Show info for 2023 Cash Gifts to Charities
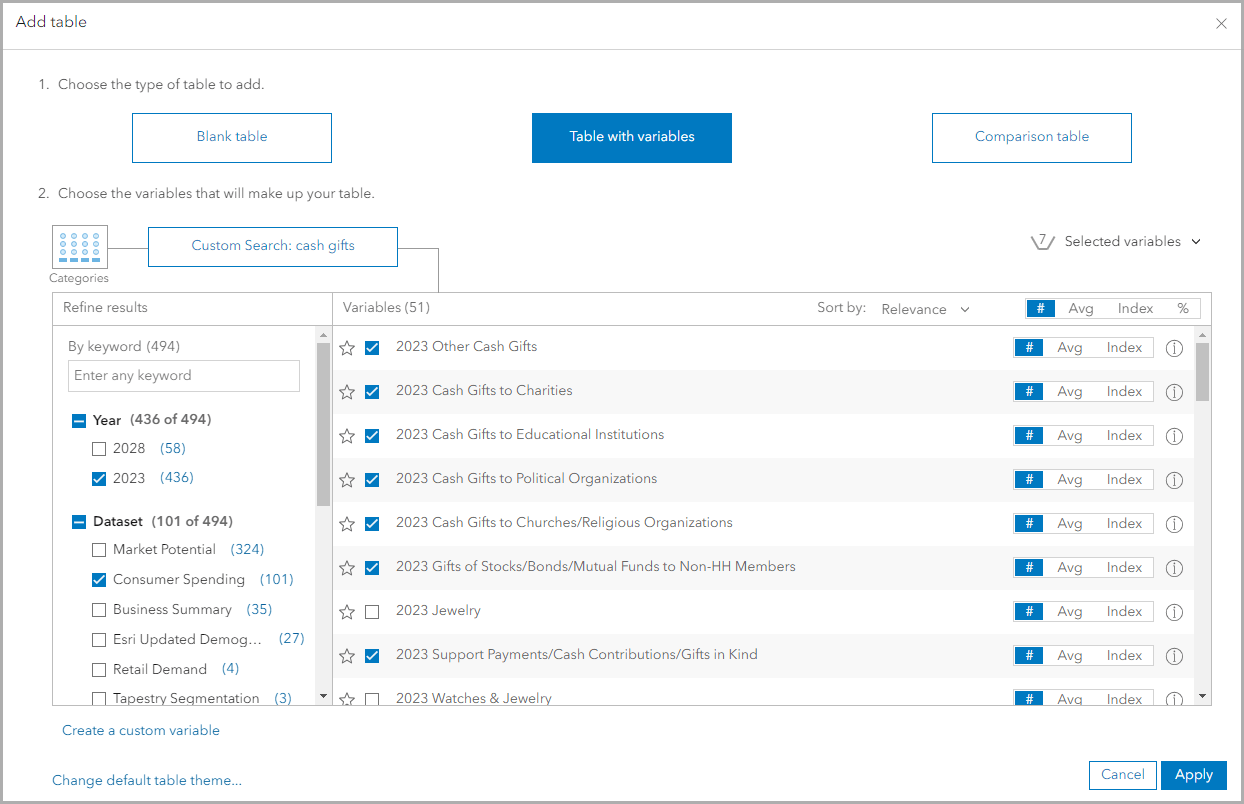Viewport: 1244px width, 804px height. (x=1175, y=392)
